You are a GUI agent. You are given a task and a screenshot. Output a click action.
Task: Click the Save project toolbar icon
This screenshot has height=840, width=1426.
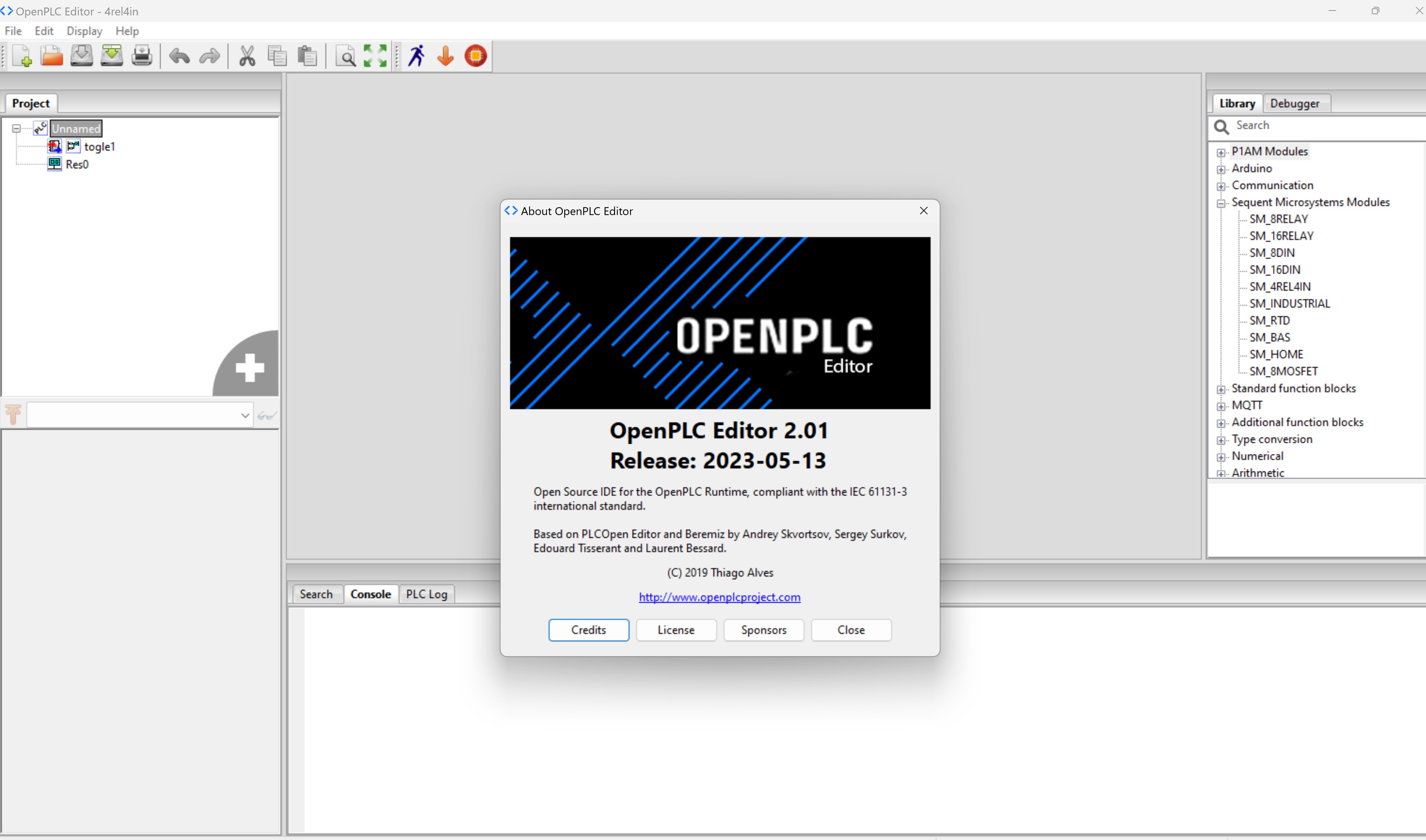tap(82, 56)
